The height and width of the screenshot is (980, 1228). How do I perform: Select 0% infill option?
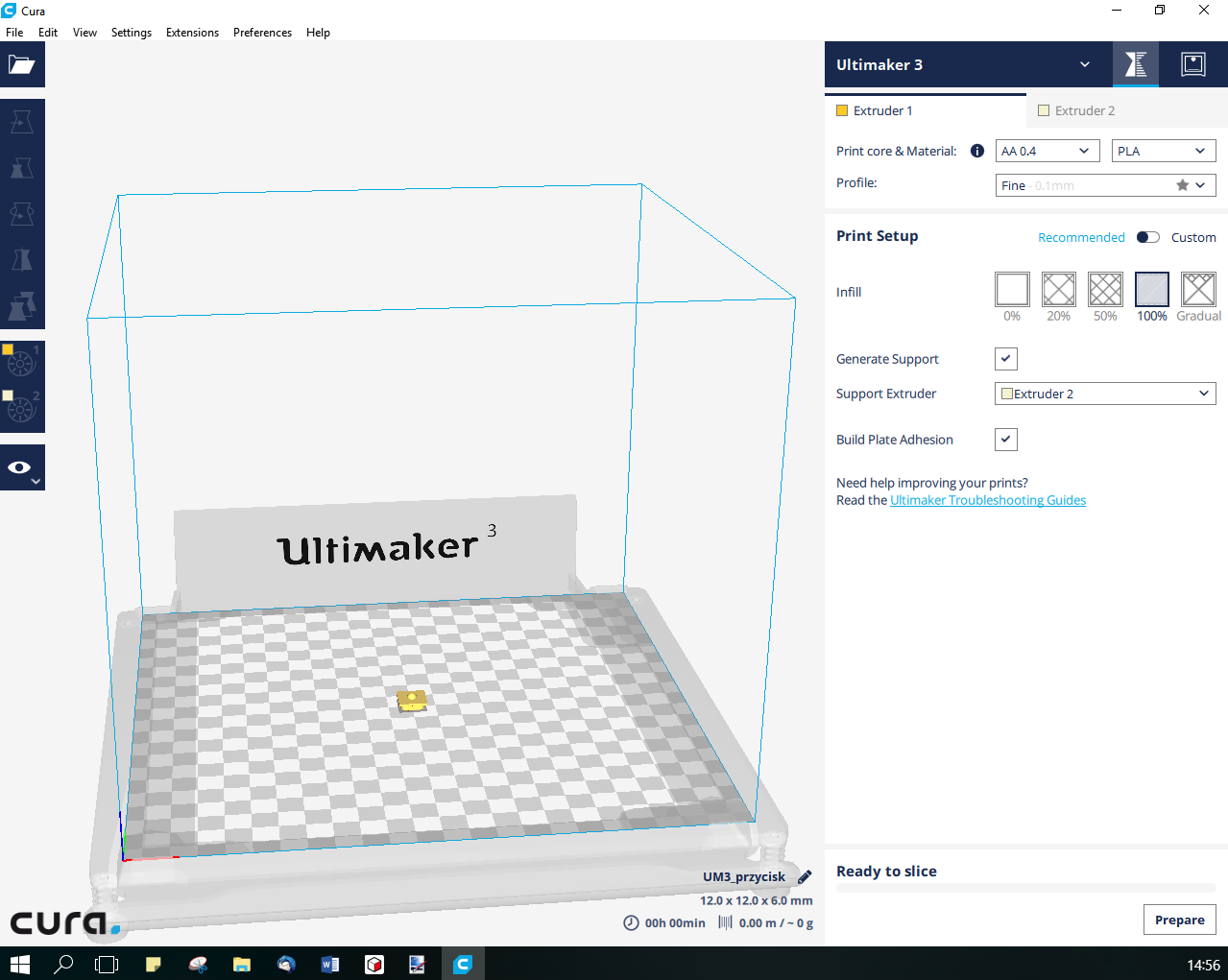pyautogui.click(x=1012, y=289)
